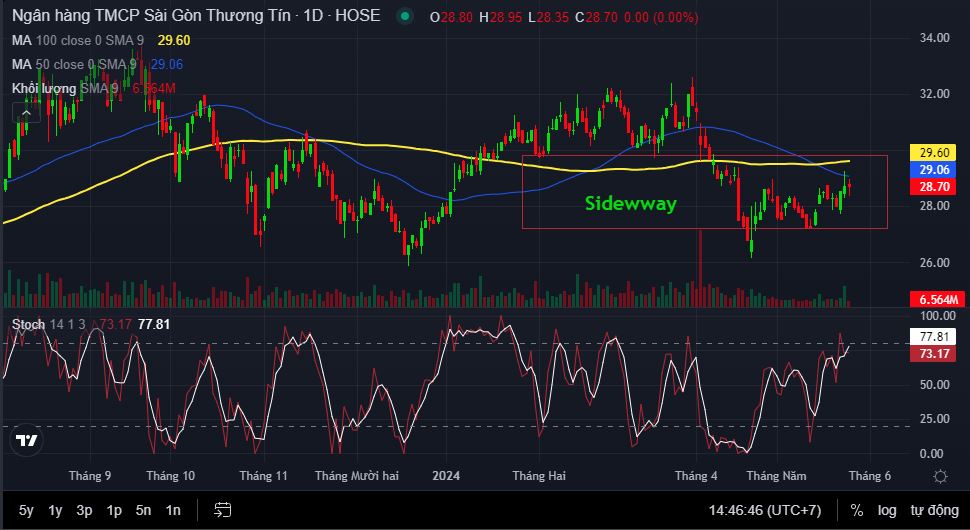Select the 1p time range
This screenshot has width=970, height=530.
click(x=114, y=510)
